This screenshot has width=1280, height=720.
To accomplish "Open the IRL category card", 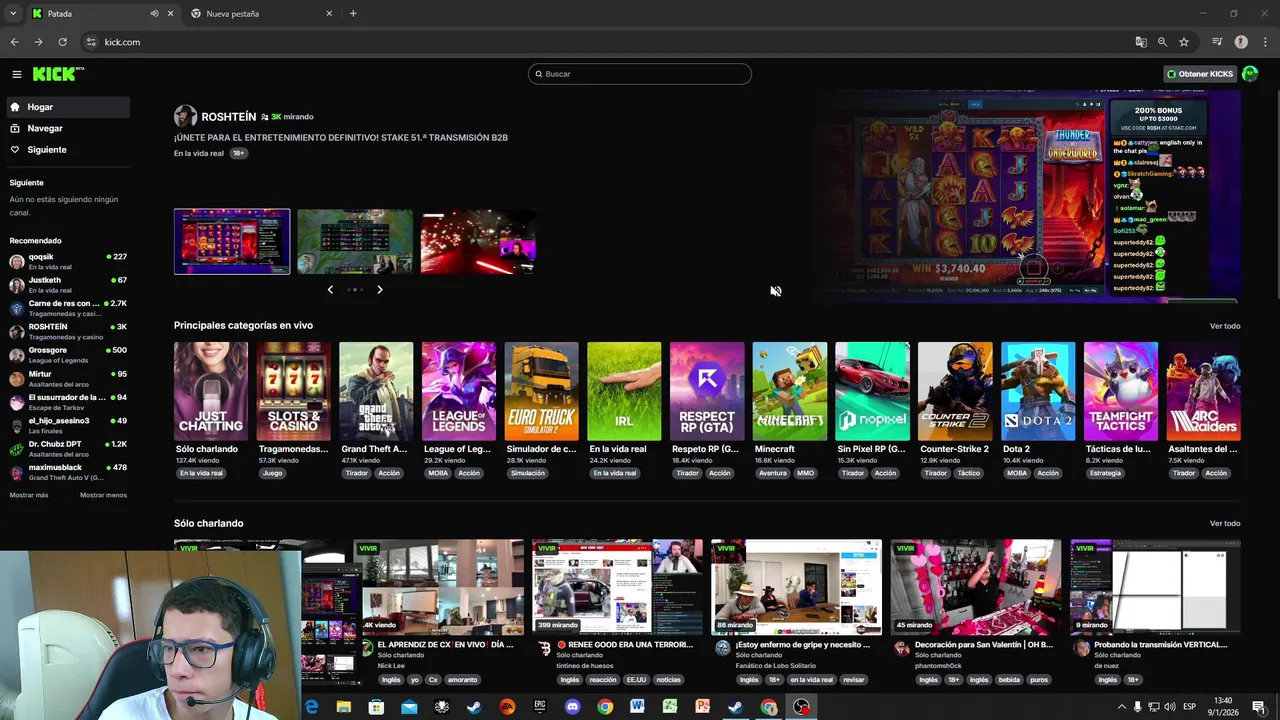I will coord(624,391).
